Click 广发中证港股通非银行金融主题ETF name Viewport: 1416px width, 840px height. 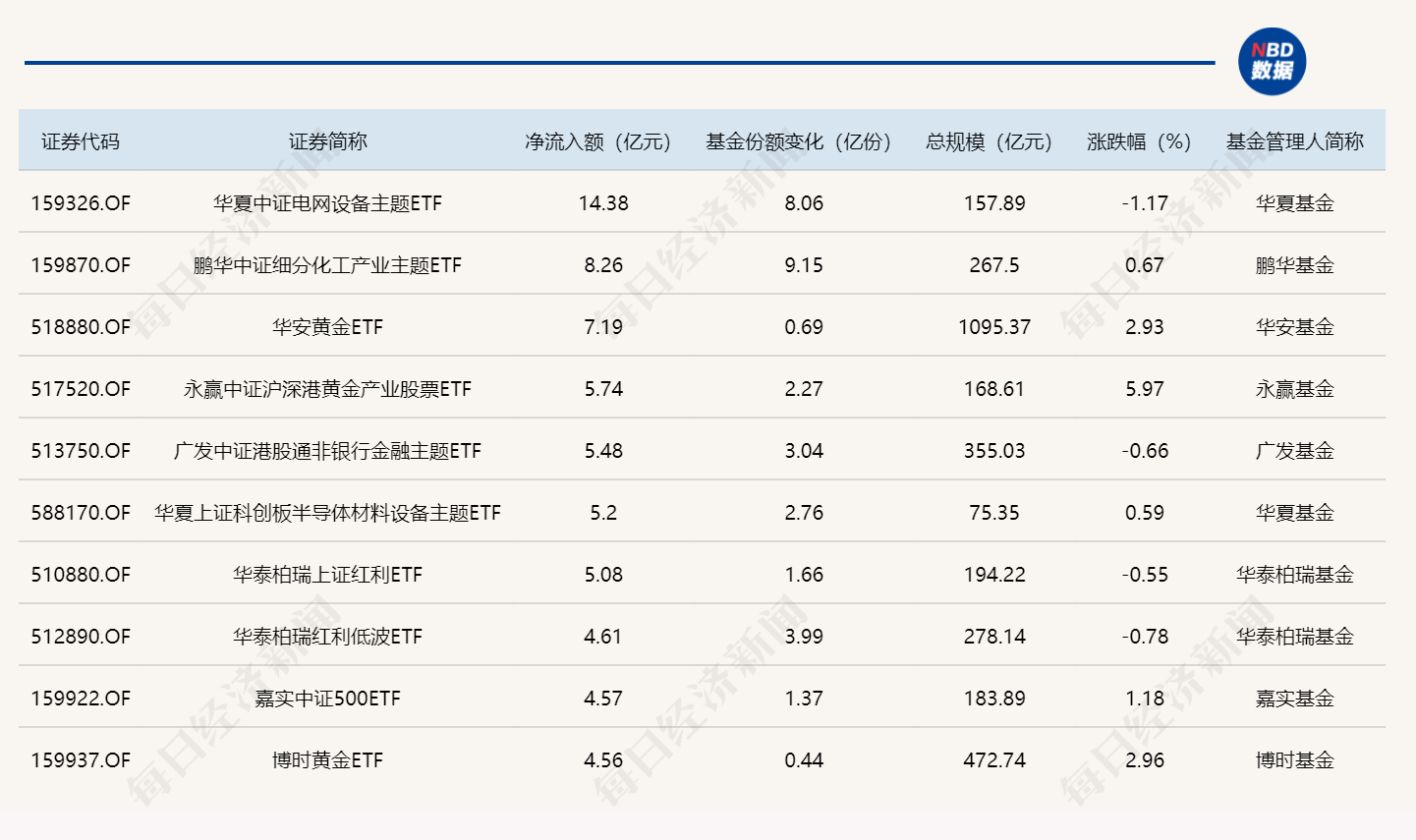tap(327, 451)
